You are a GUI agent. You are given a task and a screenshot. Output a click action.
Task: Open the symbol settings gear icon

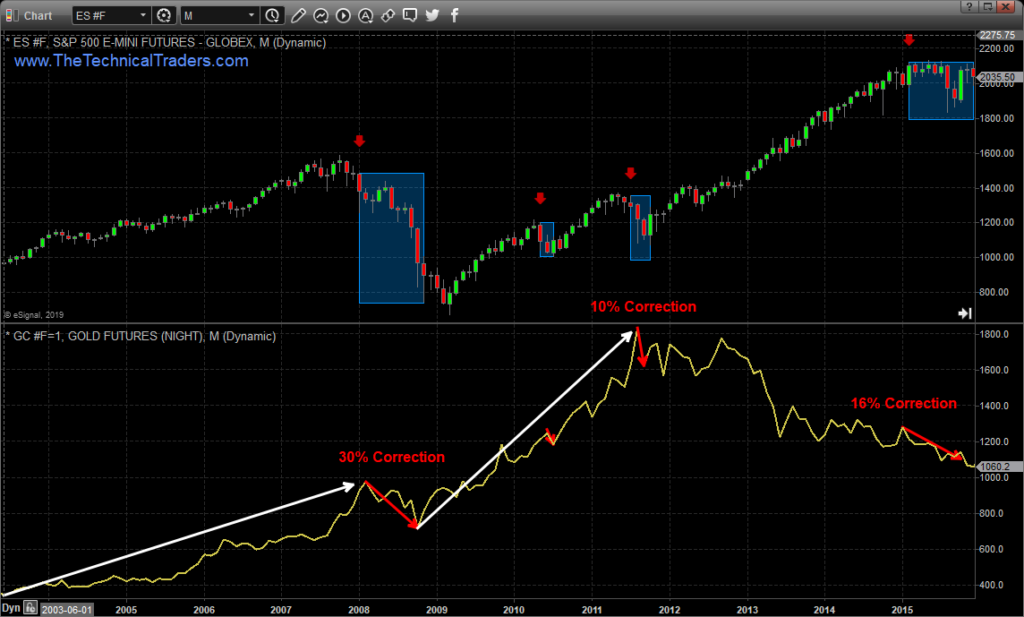pos(164,15)
